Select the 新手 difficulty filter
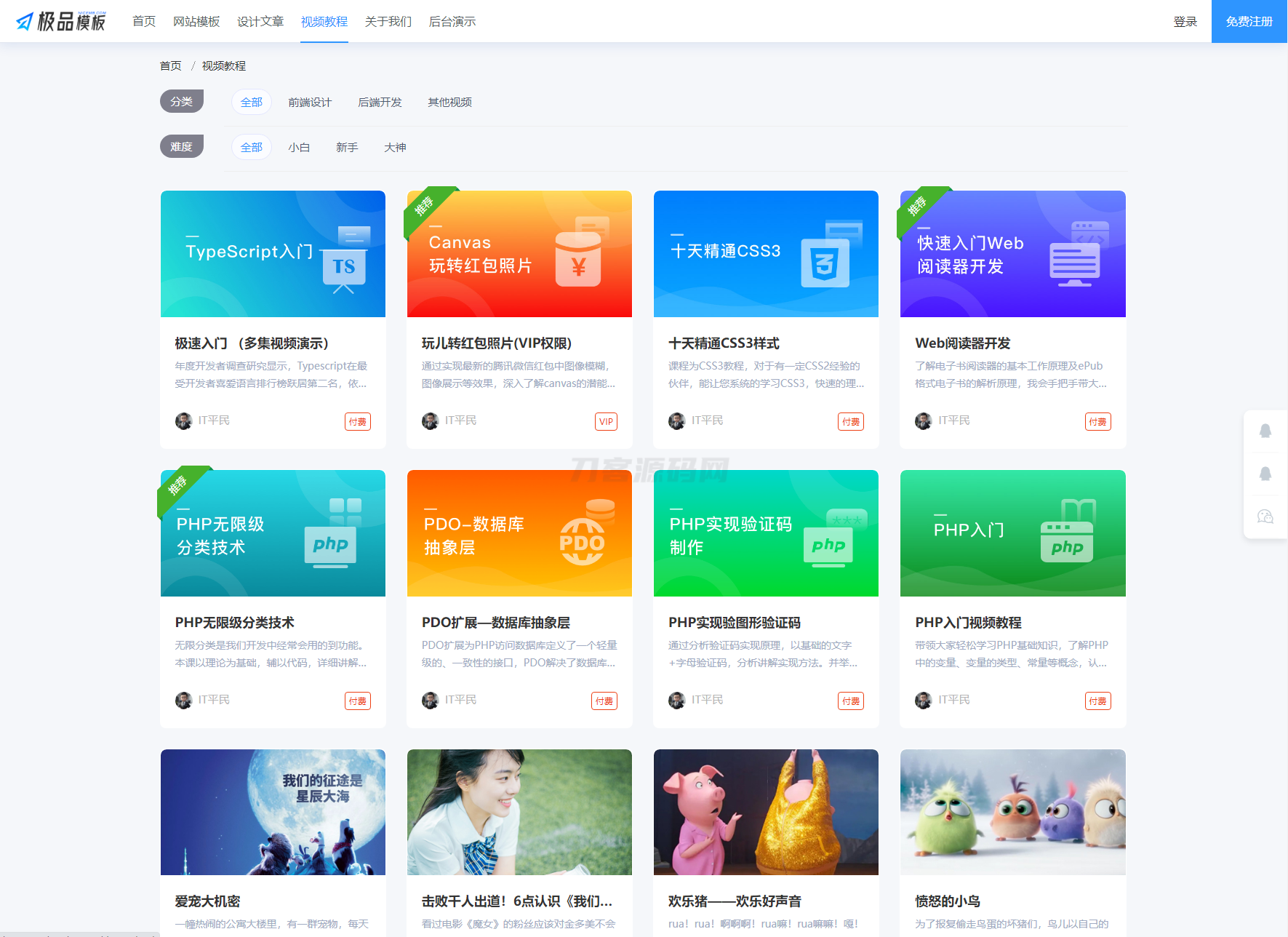Screen dimensions: 1288x937 click(x=347, y=147)
